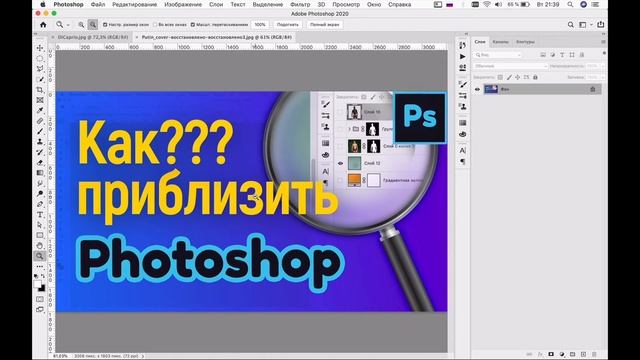Click the Home icon in options bar

(x=43, y=24)
